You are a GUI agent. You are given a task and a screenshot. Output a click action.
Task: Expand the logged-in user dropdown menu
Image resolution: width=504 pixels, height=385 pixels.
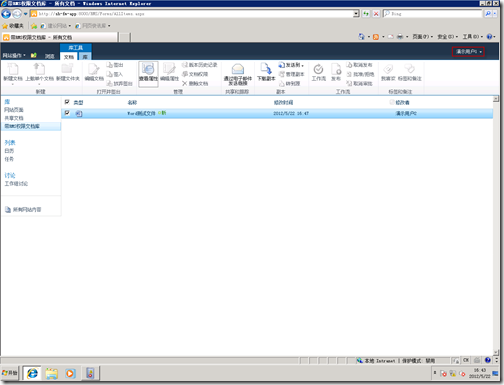point(468,52)
